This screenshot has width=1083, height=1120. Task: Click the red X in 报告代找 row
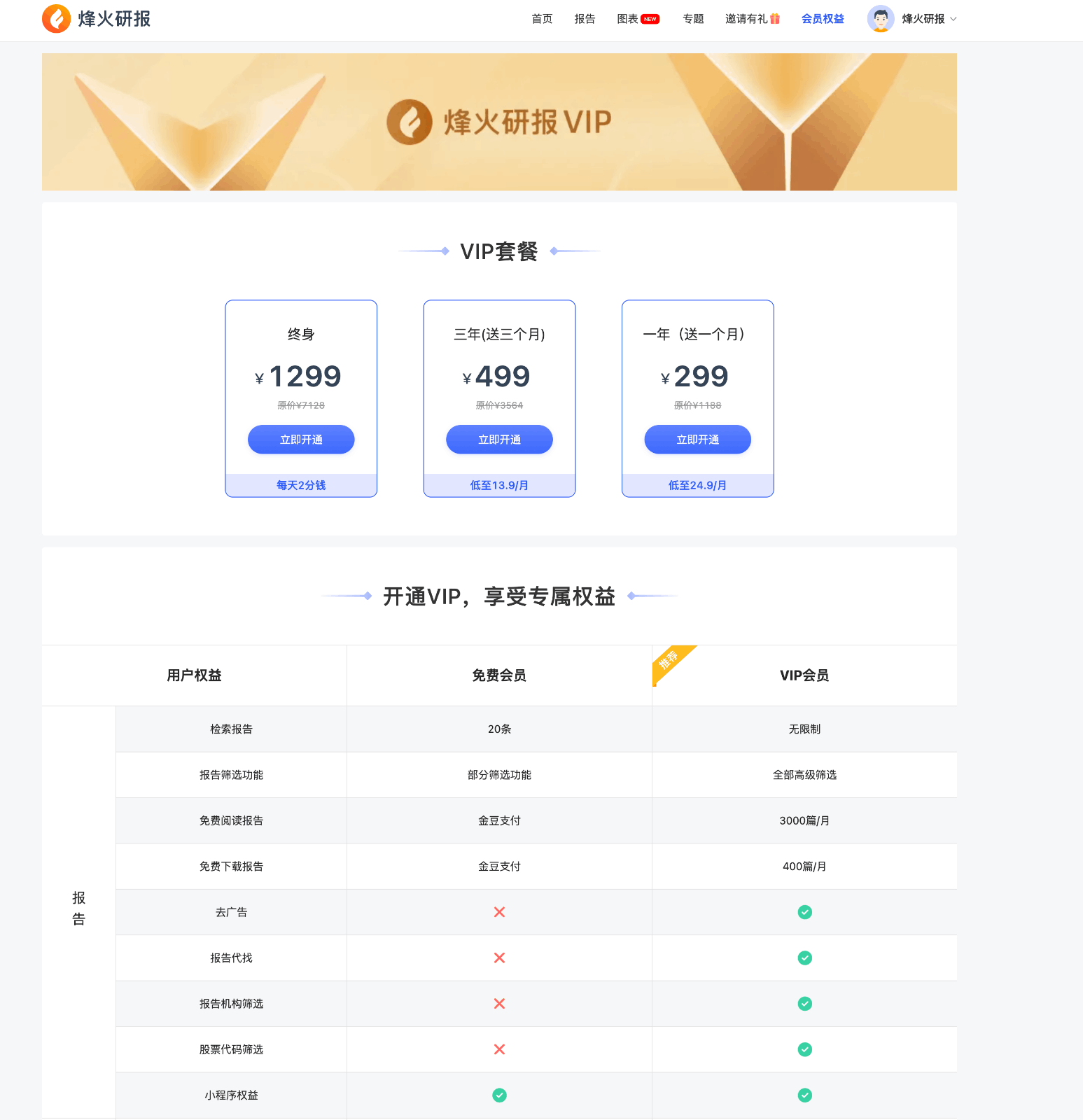point(499,958)
